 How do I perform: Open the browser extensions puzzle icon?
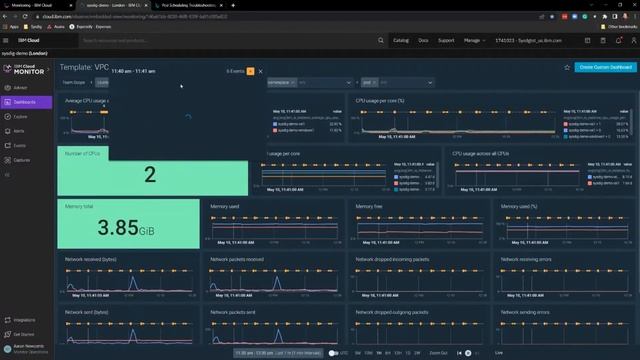coord(604,16)
